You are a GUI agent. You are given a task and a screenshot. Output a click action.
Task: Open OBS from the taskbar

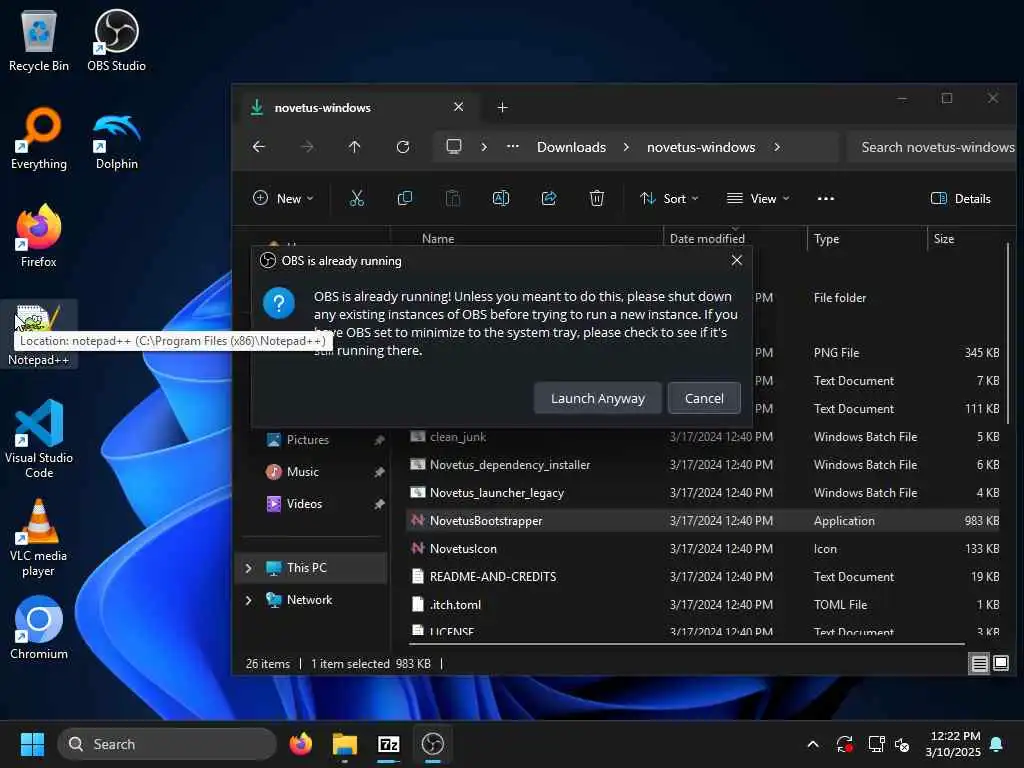[433, 744]
